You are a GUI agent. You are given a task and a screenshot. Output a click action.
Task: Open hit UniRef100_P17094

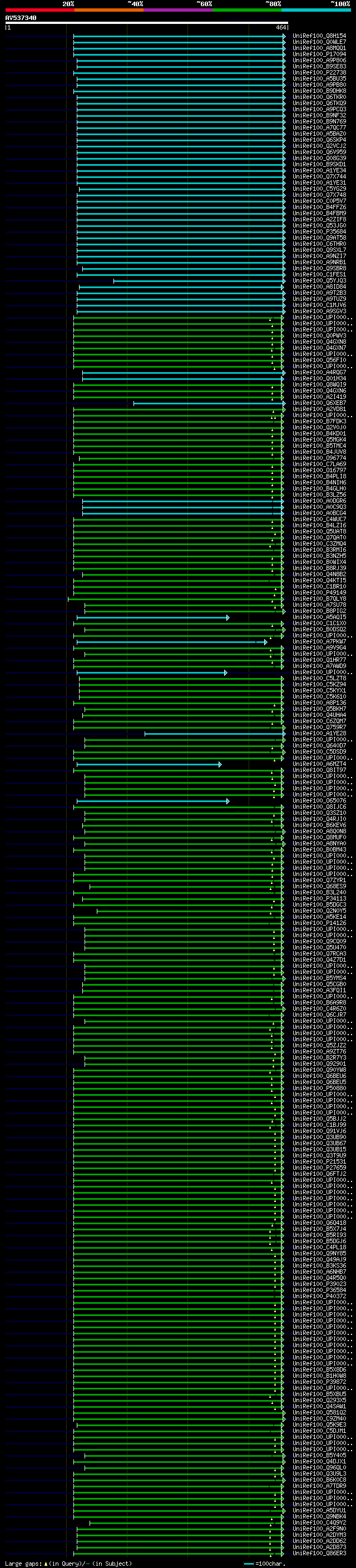click(x=319, y=54)
